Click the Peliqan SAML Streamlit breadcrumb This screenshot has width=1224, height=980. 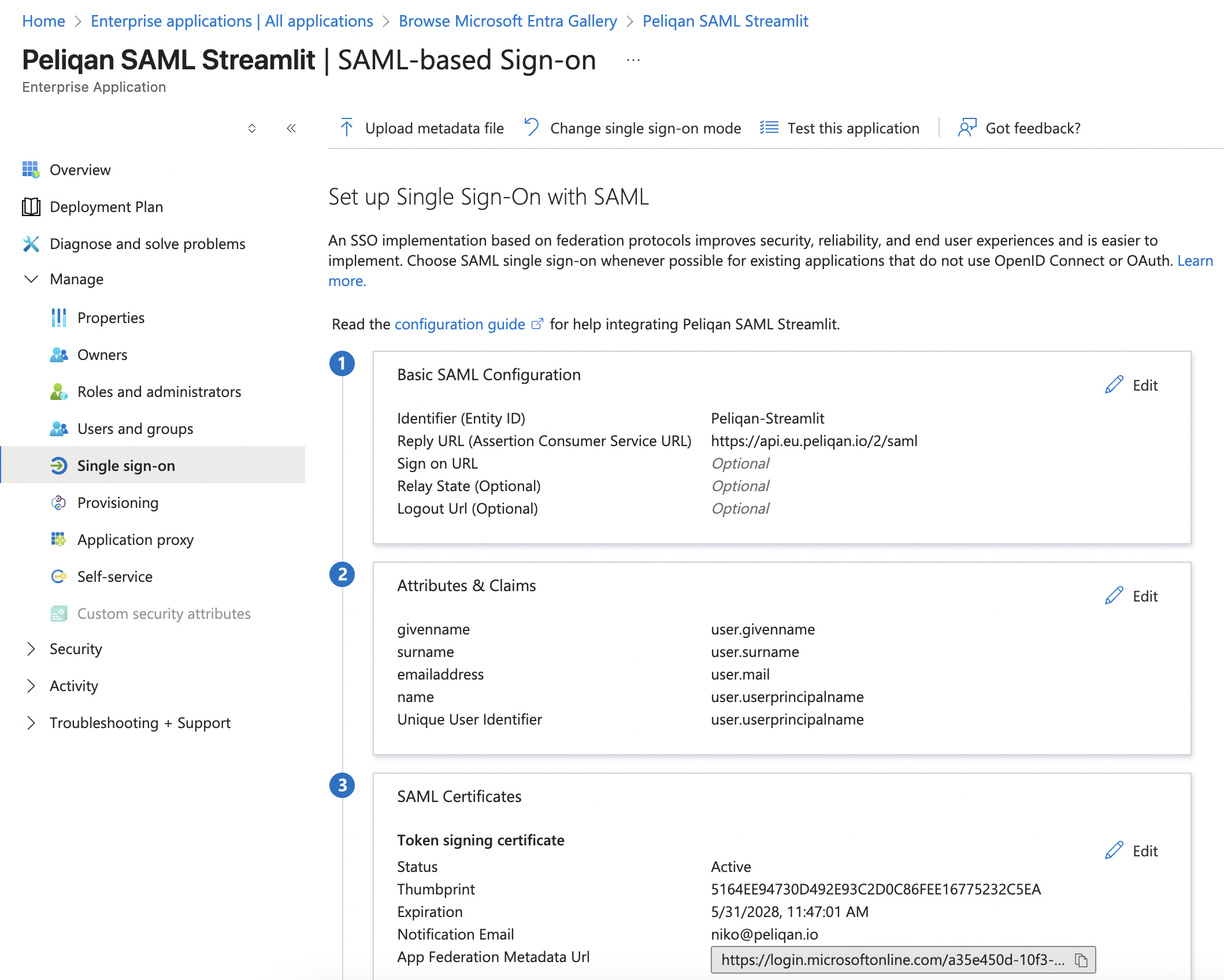[x=725, y=21]
